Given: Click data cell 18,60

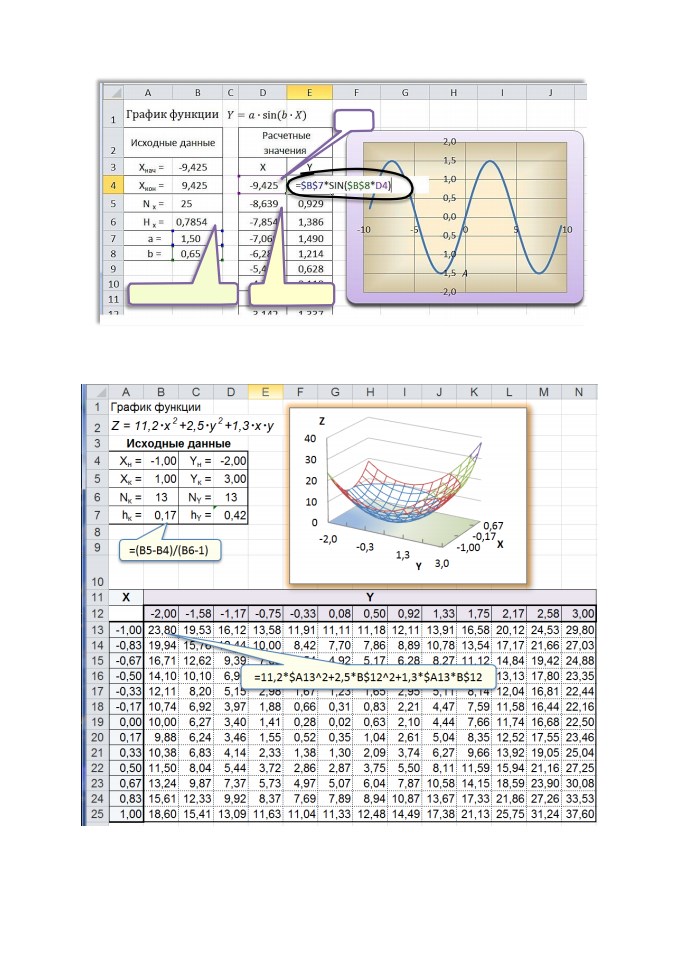Looking at the screenshot, I should [162, 814].
